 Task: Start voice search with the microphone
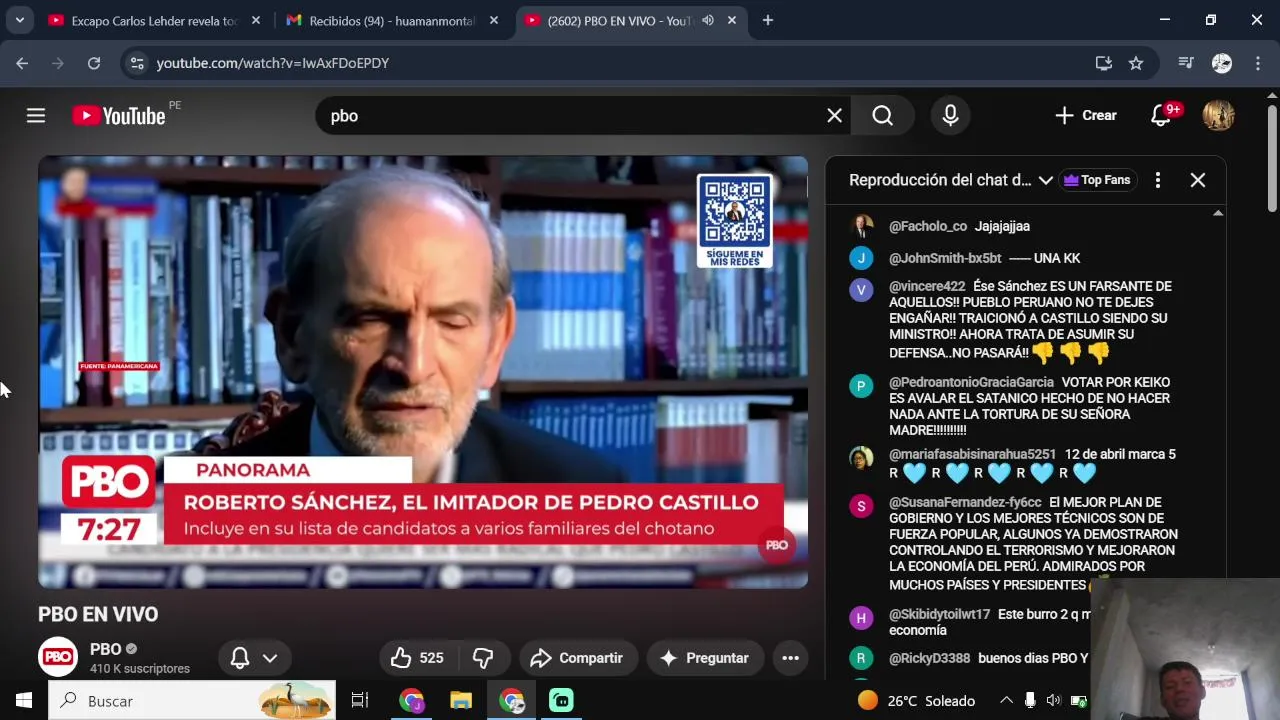pos(950,116)
